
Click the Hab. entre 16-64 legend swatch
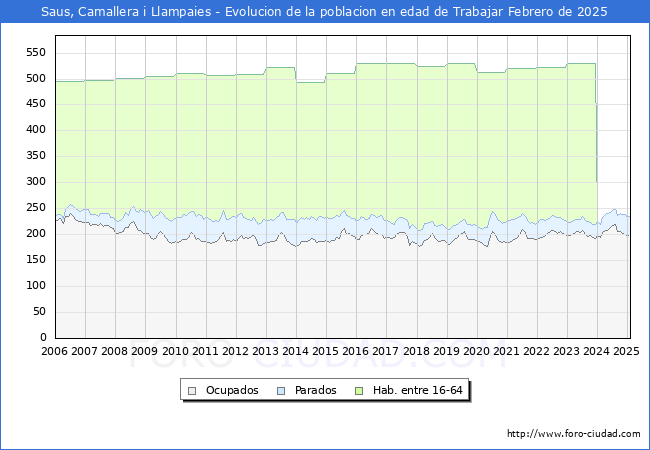coord(359,391)
